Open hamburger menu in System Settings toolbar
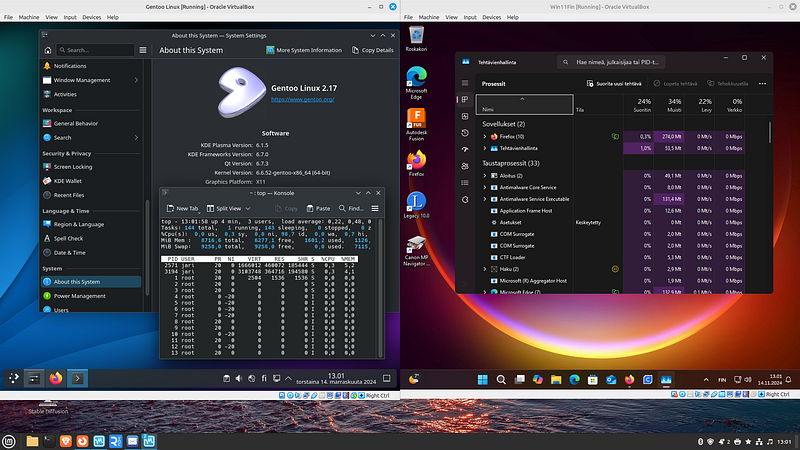The image size is (800, 450). coord(143,50)
